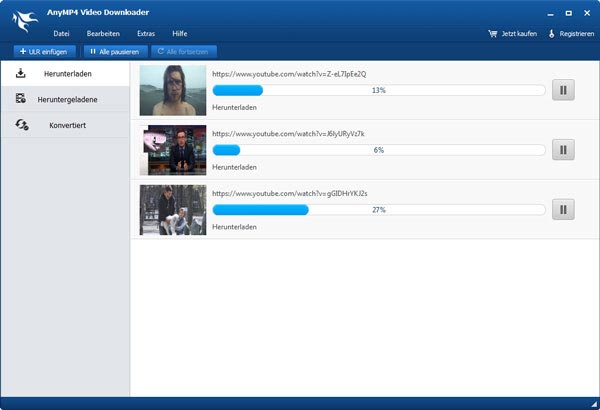Click Jetzt kaufen link

(519, 34)
